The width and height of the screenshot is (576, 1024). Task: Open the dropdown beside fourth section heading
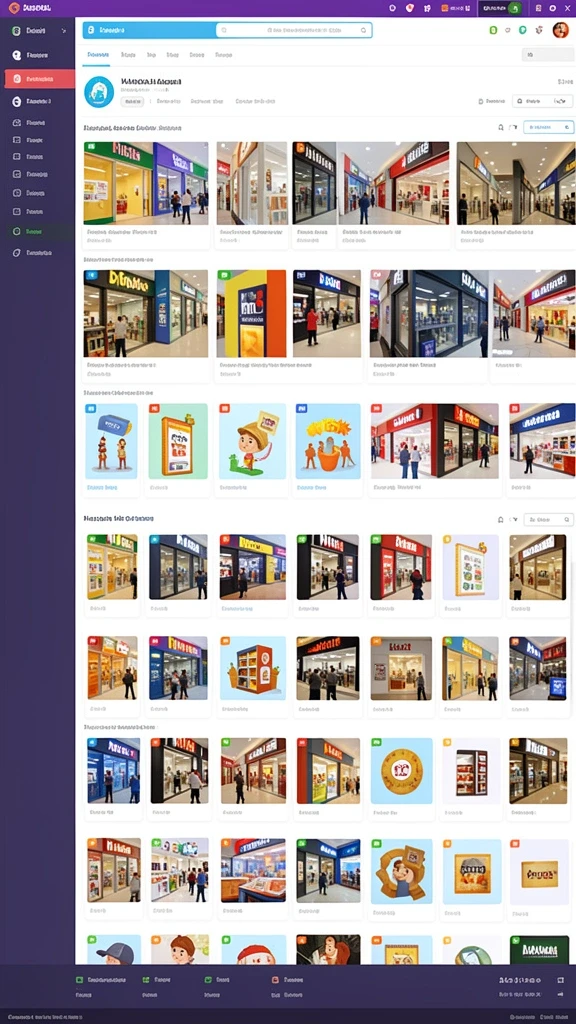pyautogui.click(x=549, y=519)
